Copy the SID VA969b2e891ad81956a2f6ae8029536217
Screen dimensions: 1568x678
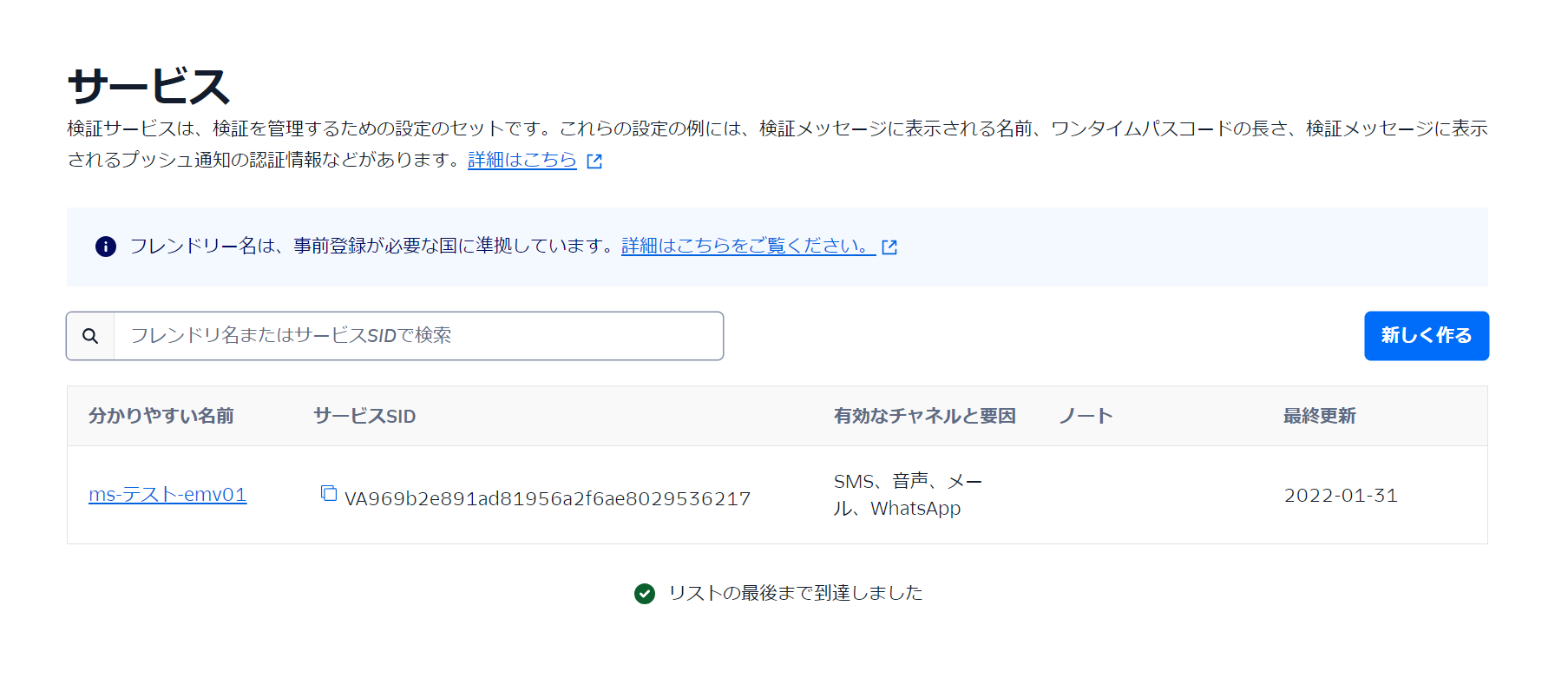[330, 493]
